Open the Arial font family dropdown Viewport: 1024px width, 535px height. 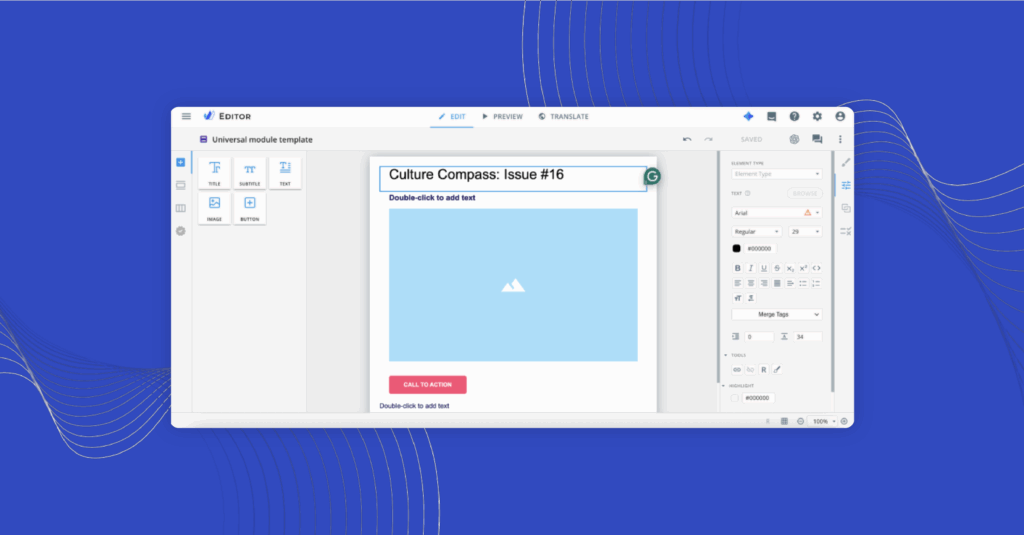[776, 213]
